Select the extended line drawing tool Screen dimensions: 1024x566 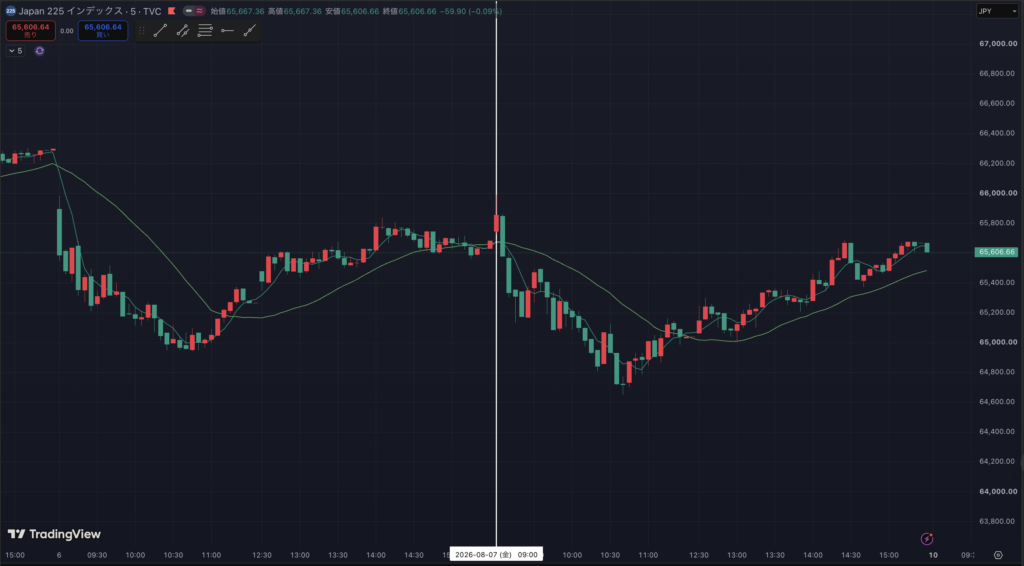point(249,31)
